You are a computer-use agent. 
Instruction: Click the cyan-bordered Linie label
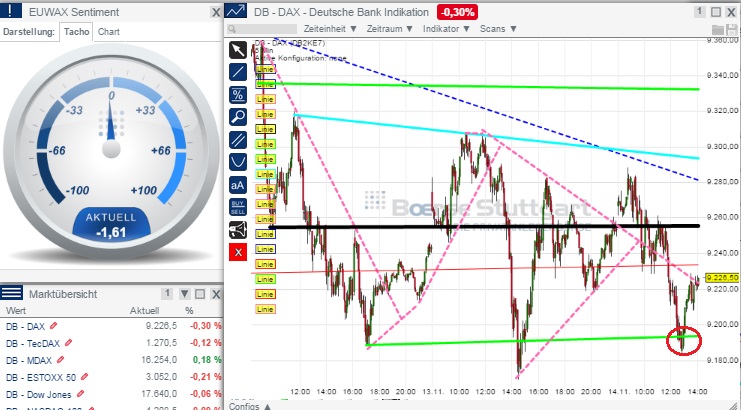tap(265, 174)
